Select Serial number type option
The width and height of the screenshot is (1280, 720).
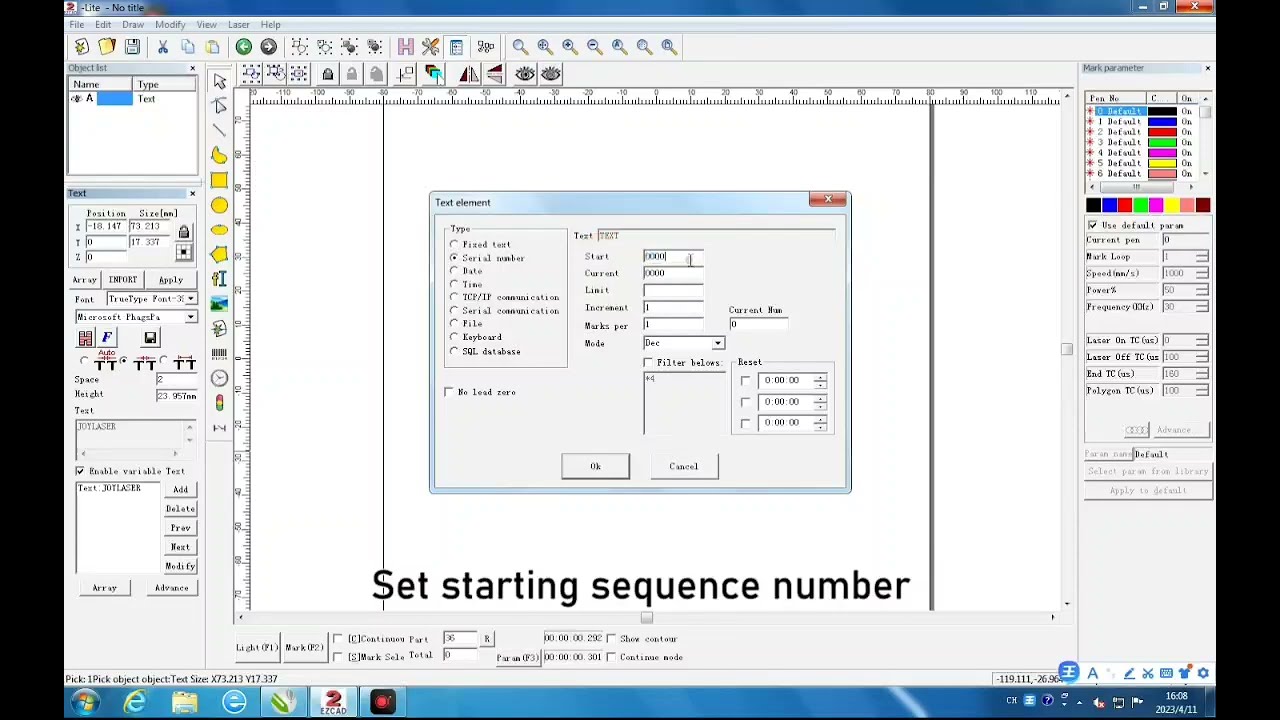(487, 258)
